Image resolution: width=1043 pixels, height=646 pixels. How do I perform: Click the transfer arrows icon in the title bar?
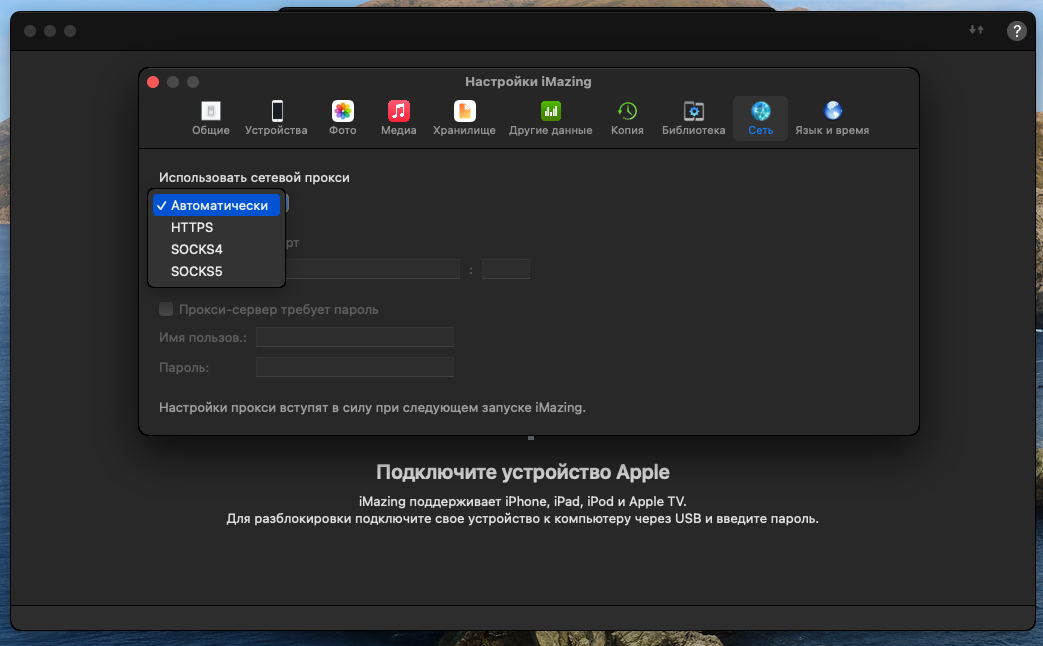tap(976, 30)
